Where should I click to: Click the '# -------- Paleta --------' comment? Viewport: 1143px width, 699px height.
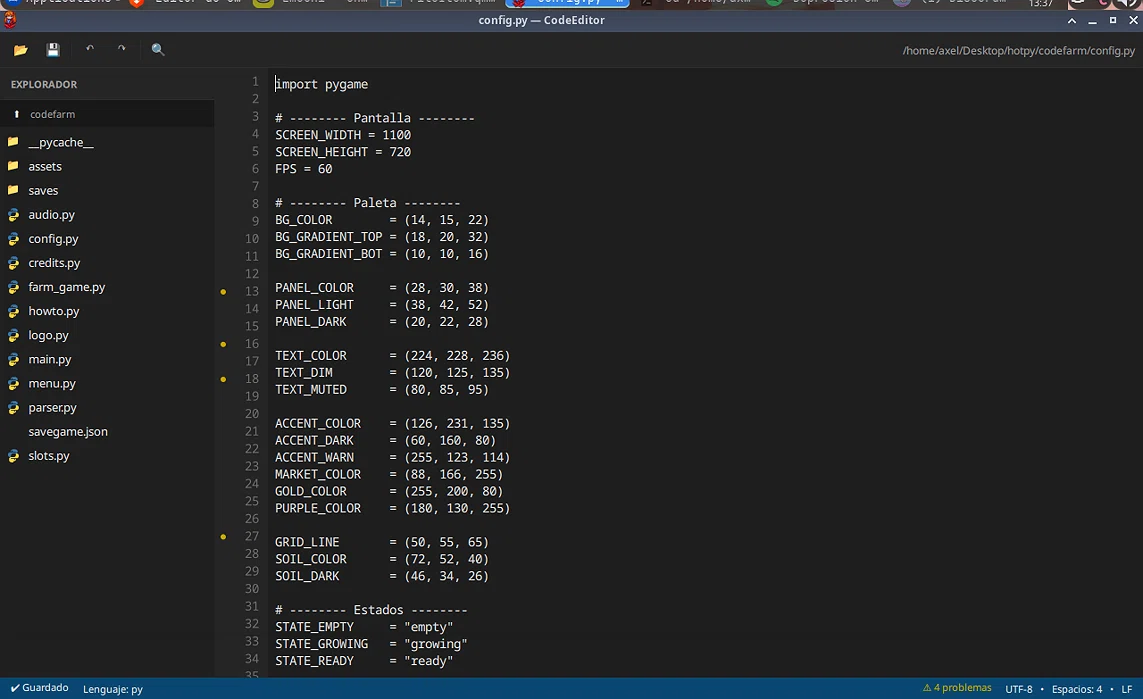click(x=367, y=203)
